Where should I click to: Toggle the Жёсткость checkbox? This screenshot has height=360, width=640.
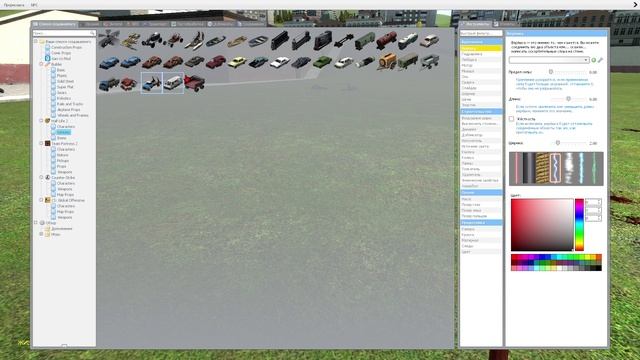511,119
